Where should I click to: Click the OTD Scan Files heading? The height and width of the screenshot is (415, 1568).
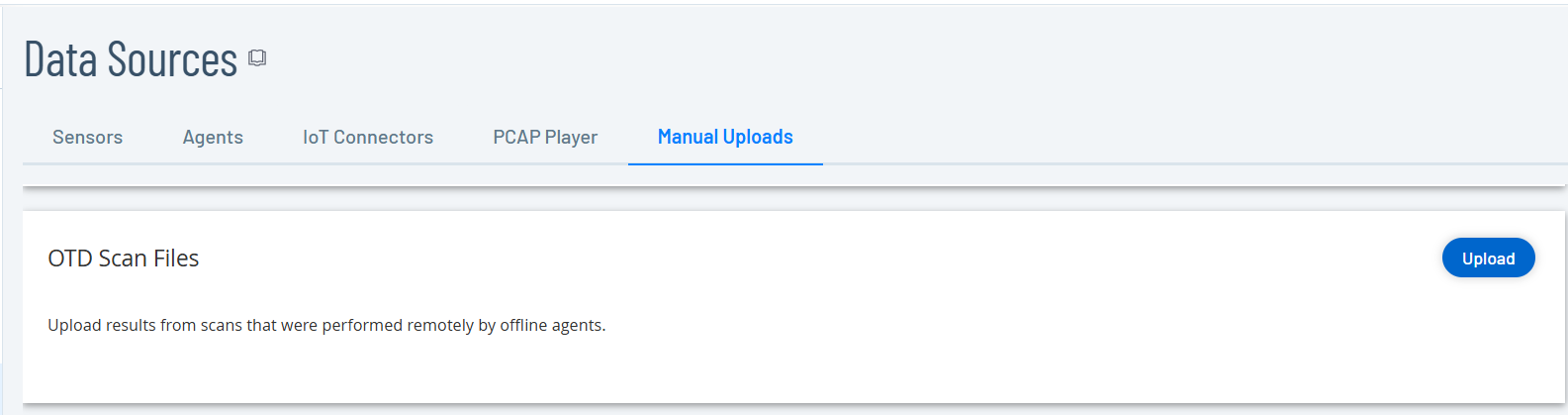[x=124, y=259]
